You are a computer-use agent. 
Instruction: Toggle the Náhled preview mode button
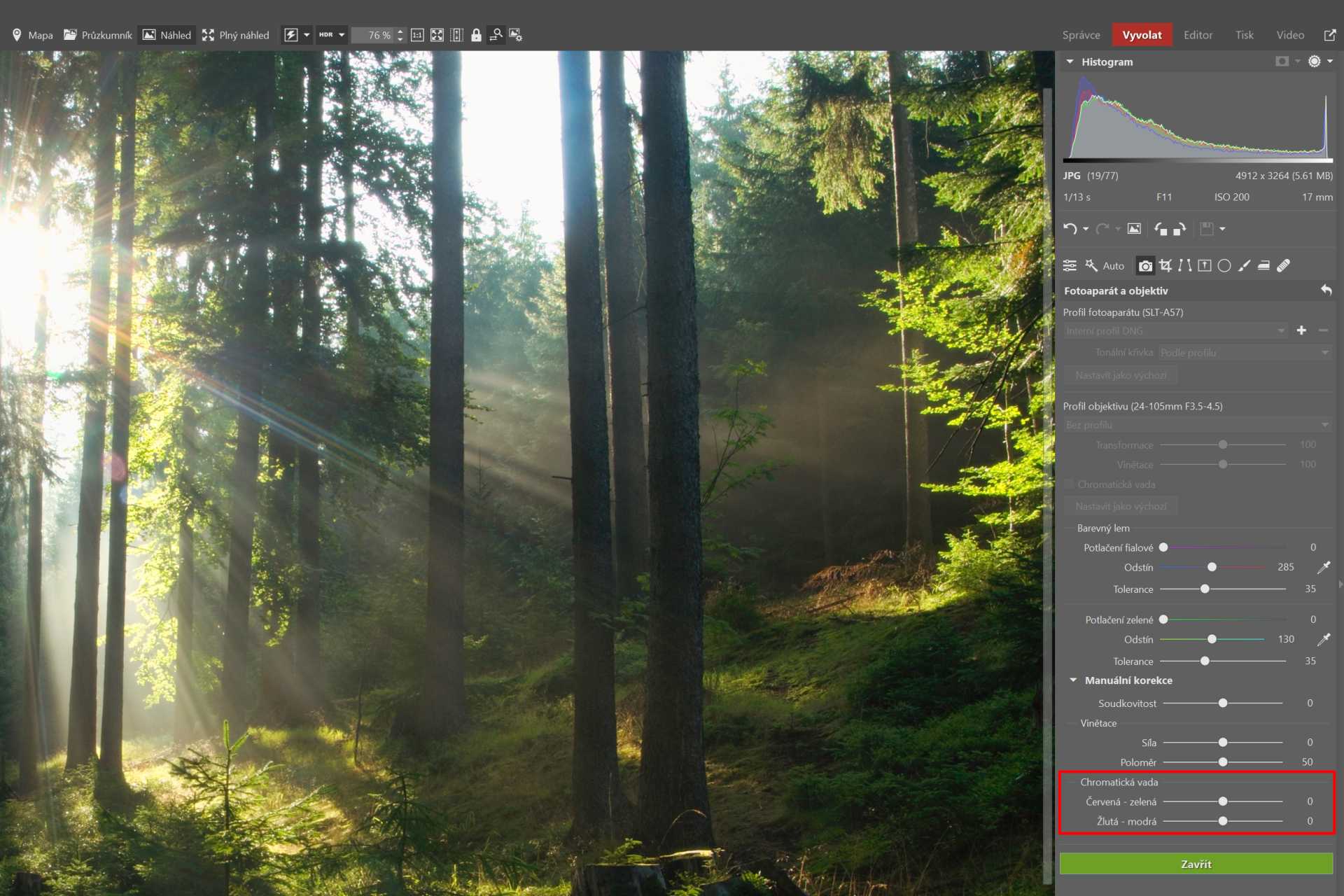click(x=167, y=35)
